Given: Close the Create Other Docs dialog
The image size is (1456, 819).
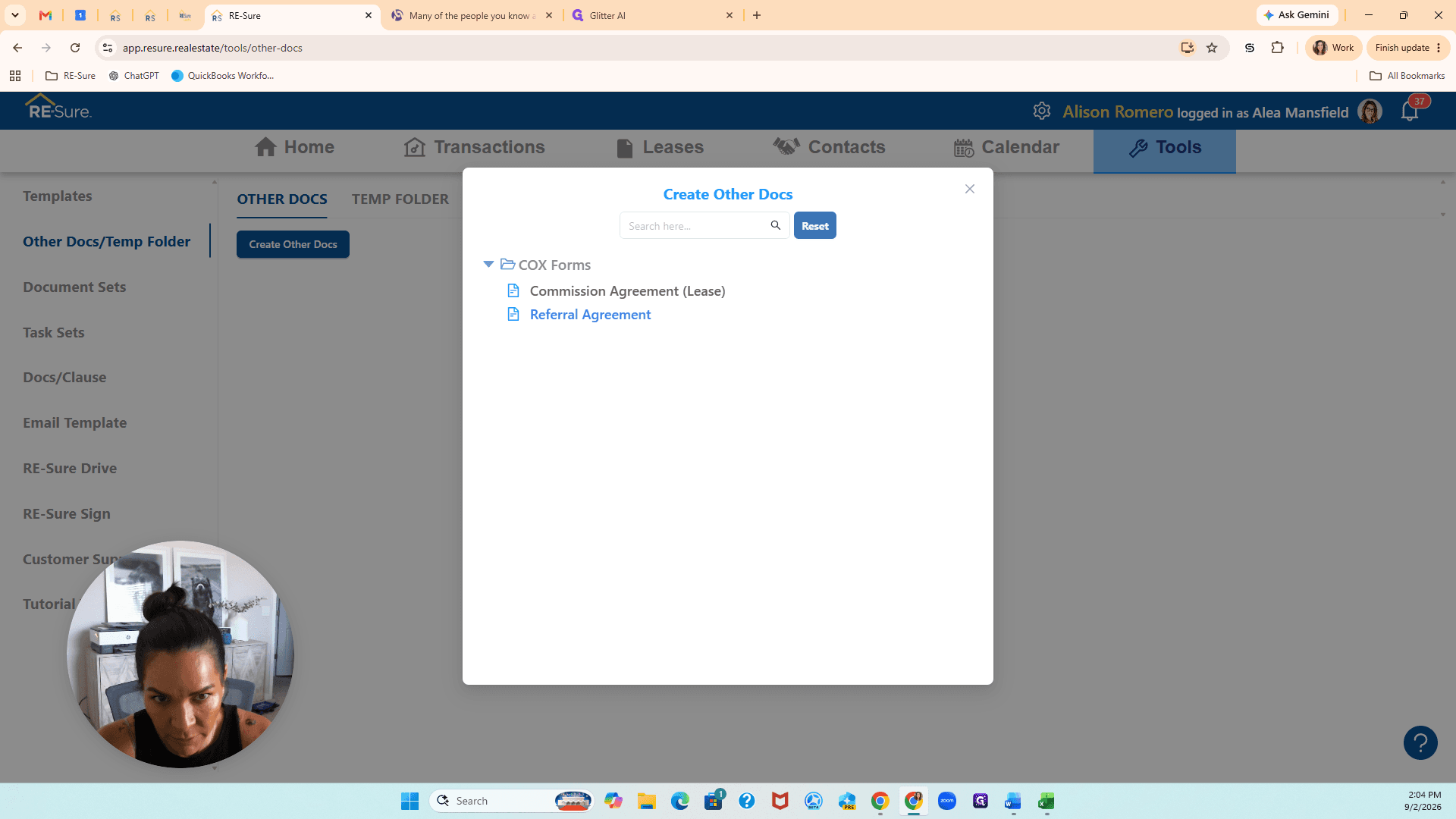Looking at the screenshot, I should coord(969,189).
